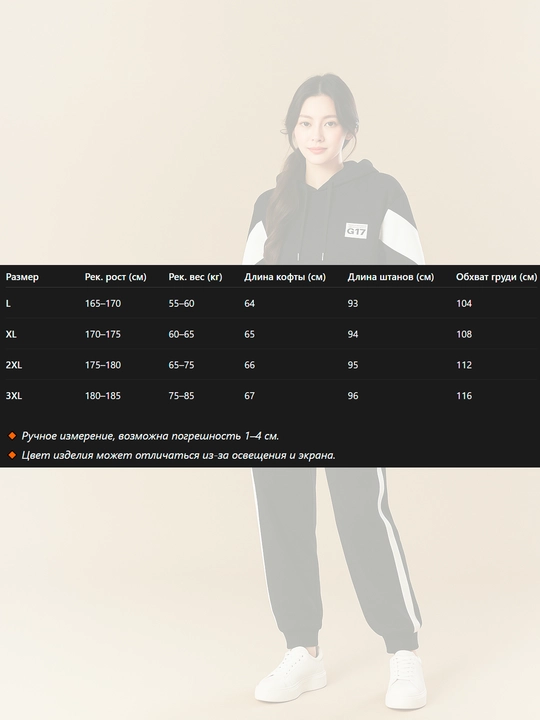This screenshot has width=540, height=720.
Task: Click height value 180–185
Action: (x=103, y=396)
